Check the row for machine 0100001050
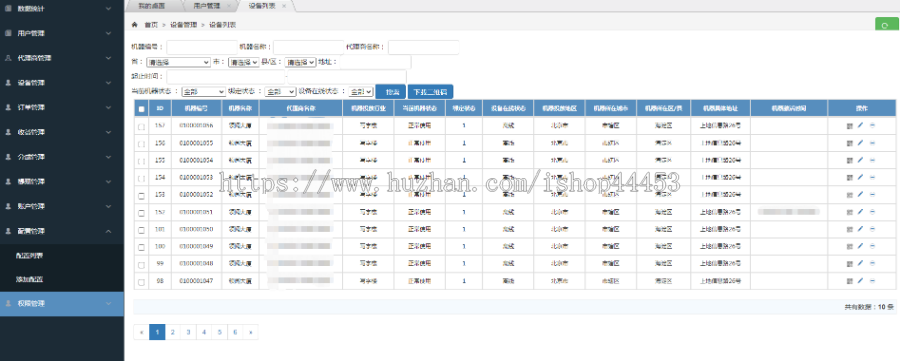 [x=141, y=230]
